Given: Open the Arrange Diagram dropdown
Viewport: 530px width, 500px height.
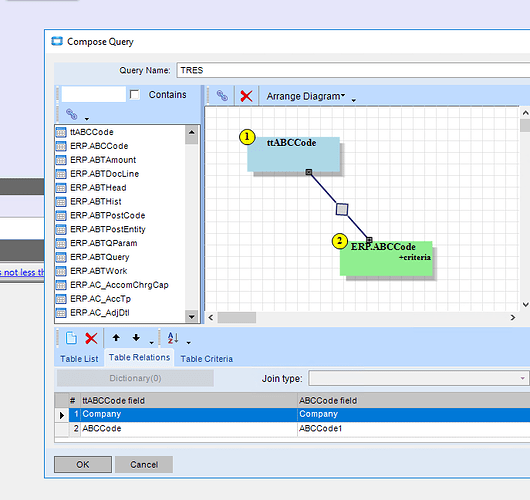Looking at the screenshot, I should (x=306, y=96).
